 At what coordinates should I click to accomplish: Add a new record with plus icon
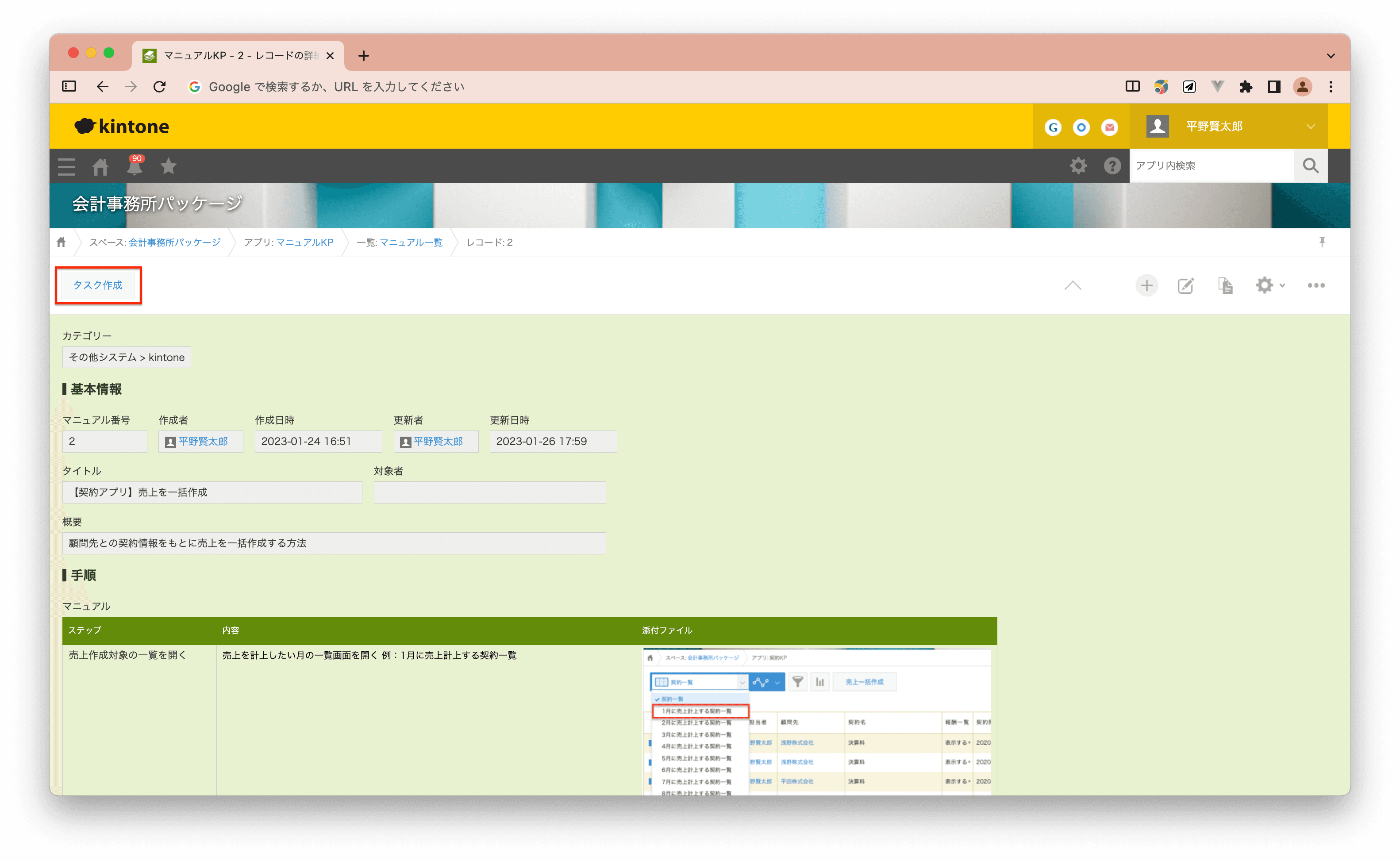pyautogui.click(x=1146, y=285)
